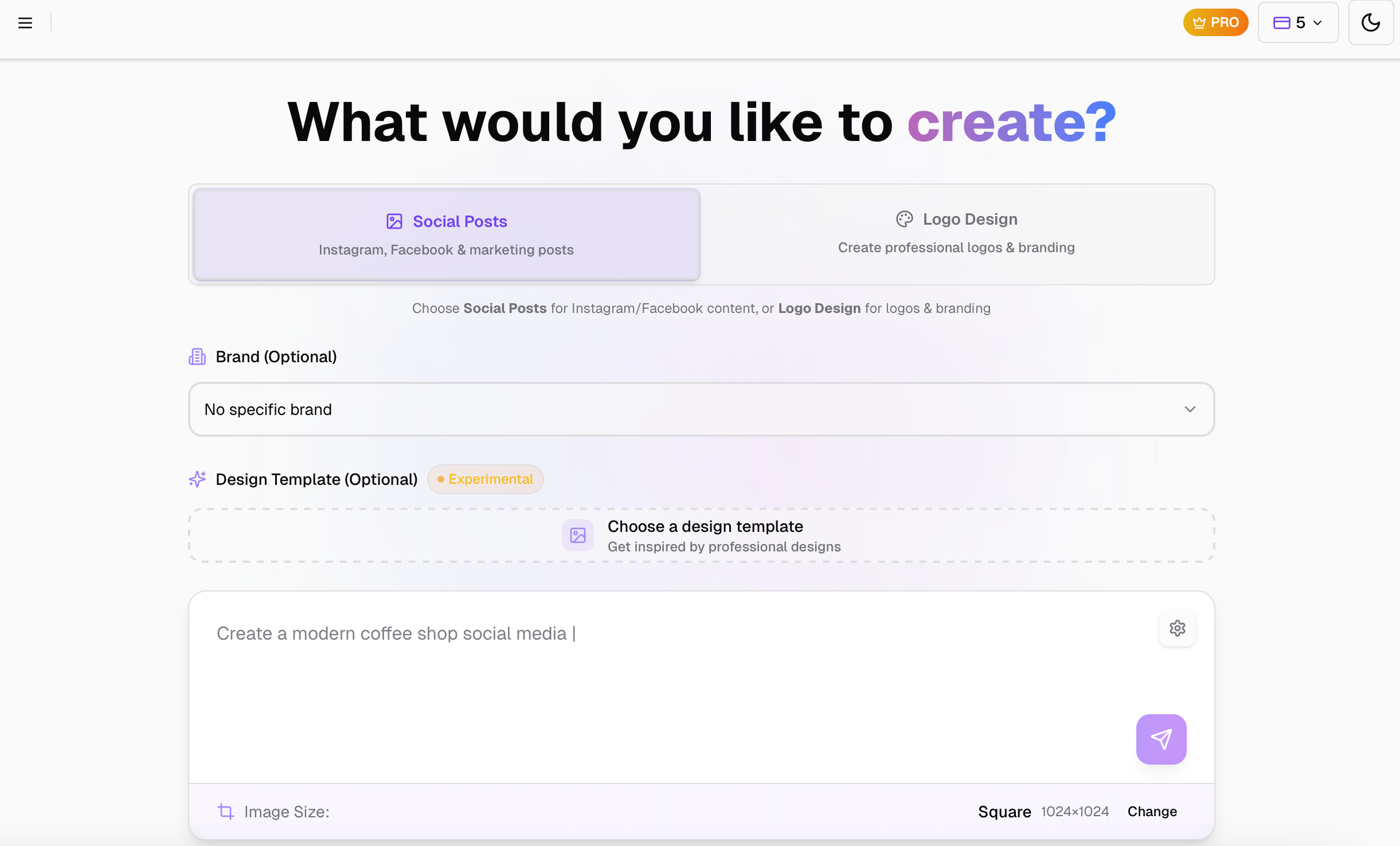Viewport: 1400px width, 846px height.
Task: Switch to the Logo Design tab
Action: [956, 233]
